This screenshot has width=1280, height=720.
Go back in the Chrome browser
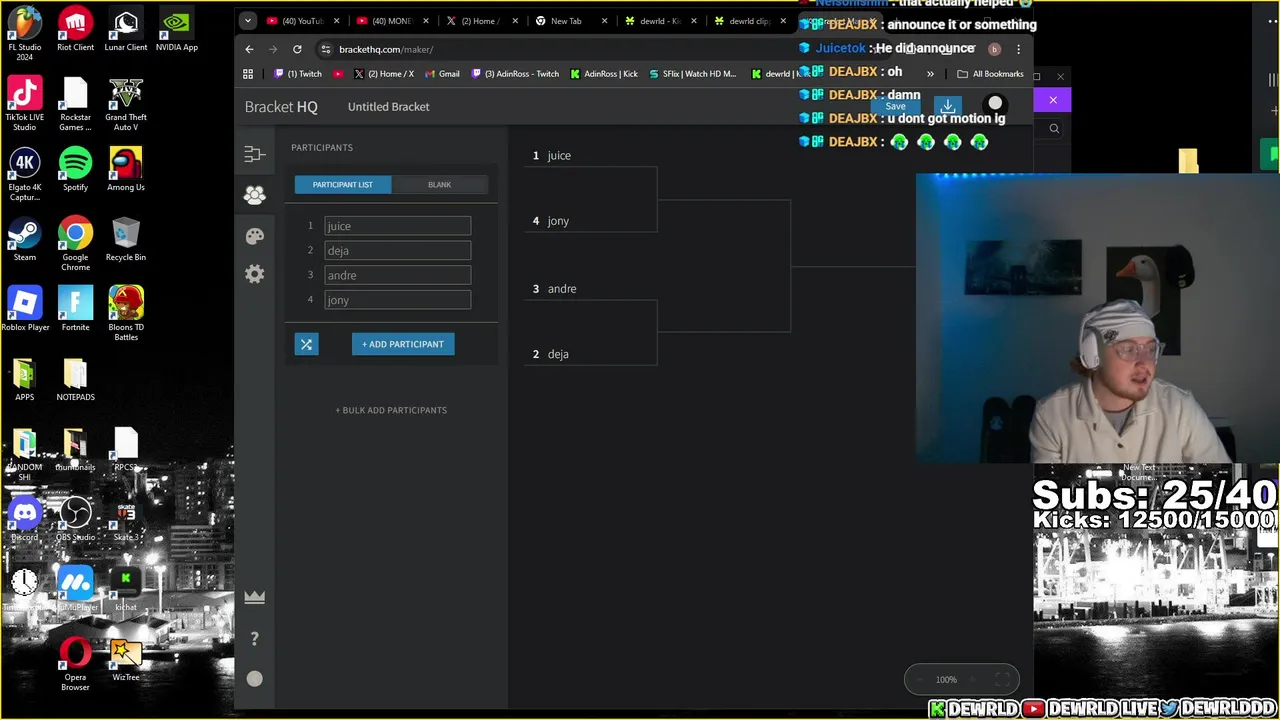point(249,49)
